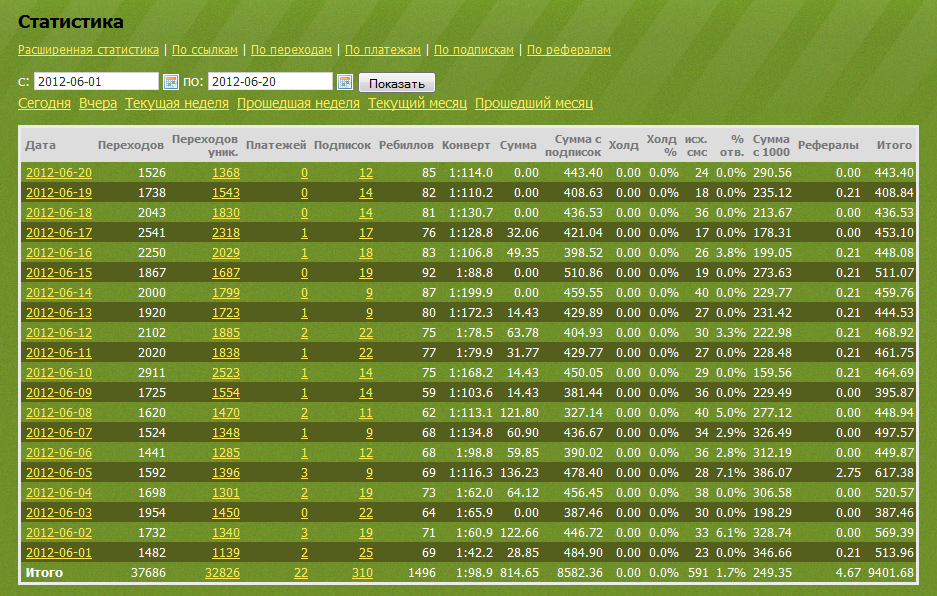Select Прошедший месяц period

534,103
